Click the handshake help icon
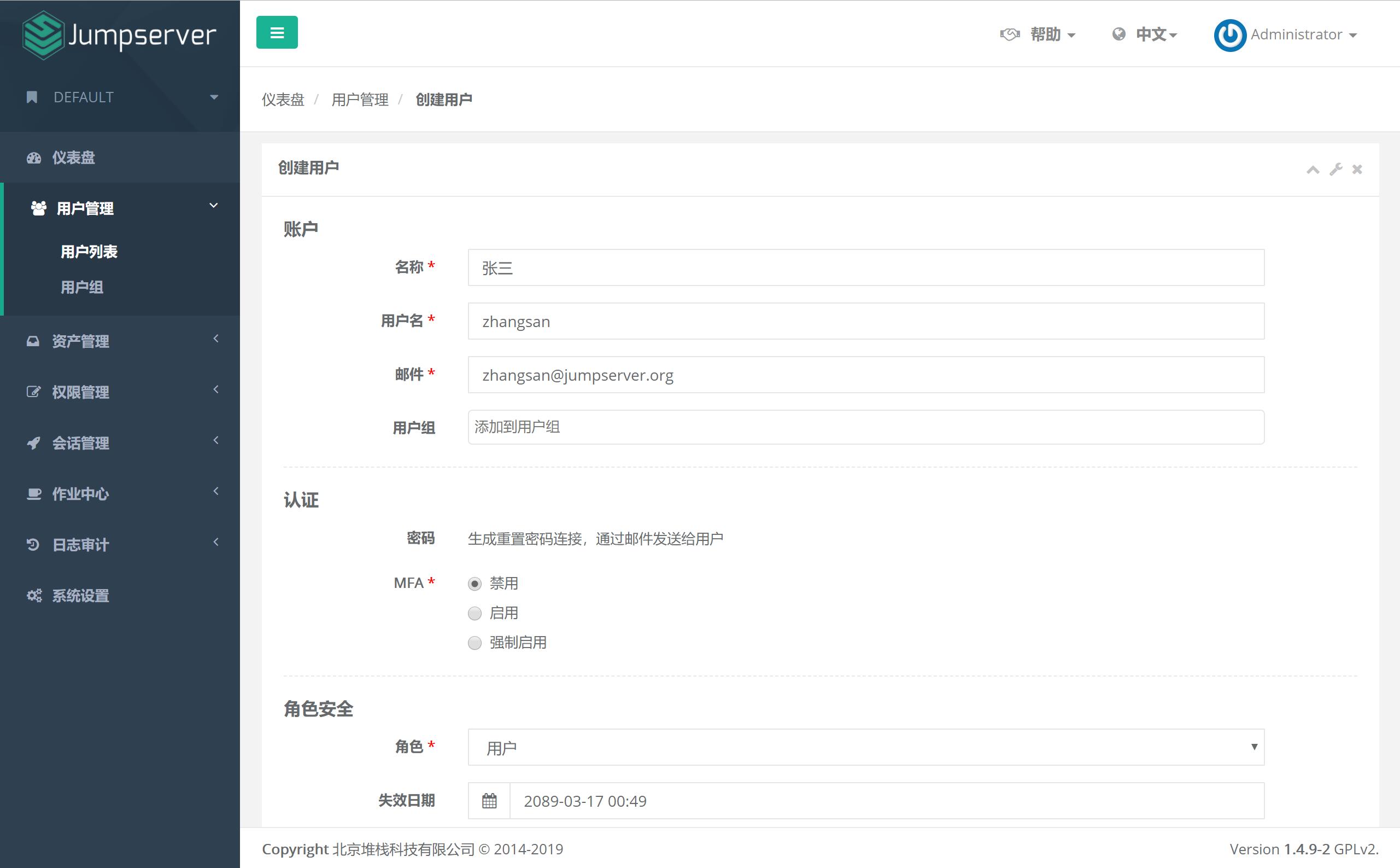The height and width of the screenshot is (868, 1400). coord(1010,34)
